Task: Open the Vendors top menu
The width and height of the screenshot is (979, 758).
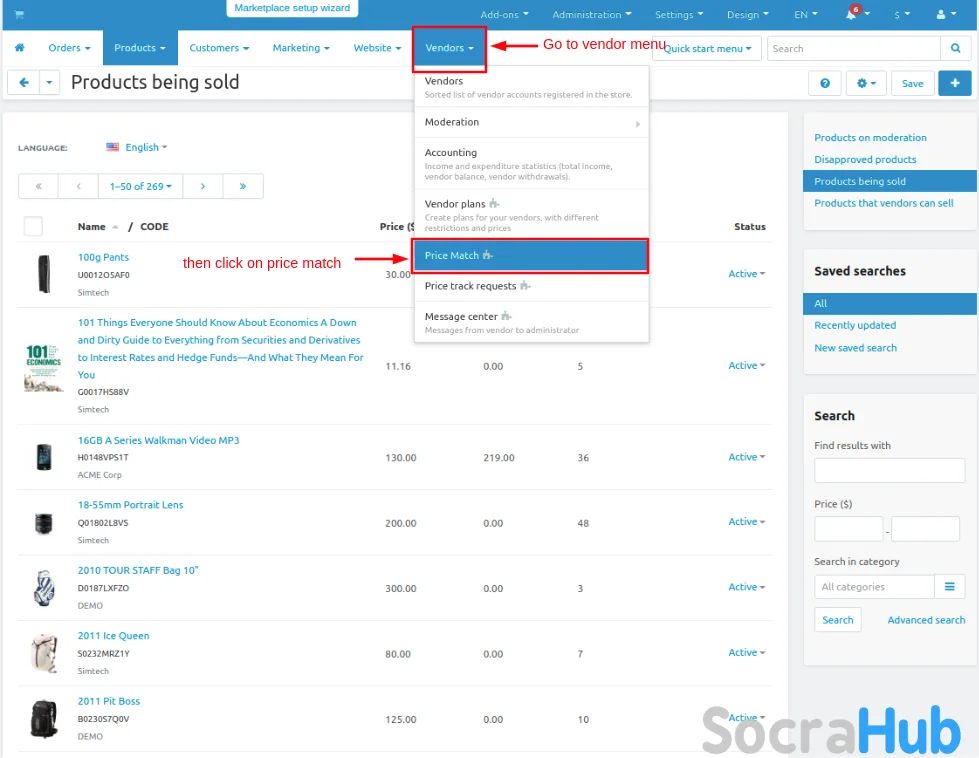Action: pyautogui.click(x=449, y=47)
